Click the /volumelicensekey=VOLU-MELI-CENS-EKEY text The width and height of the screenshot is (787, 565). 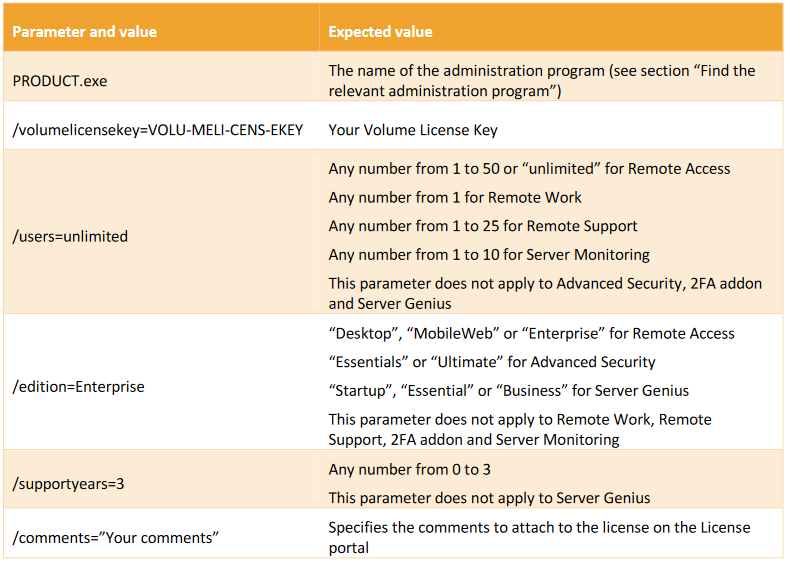[158, 130]
